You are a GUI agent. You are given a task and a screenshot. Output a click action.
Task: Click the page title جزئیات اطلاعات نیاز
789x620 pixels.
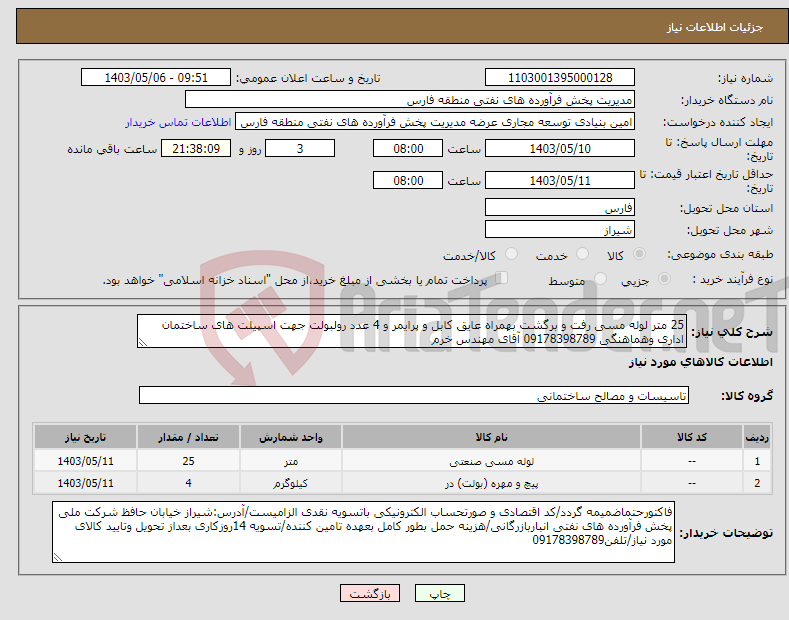point(715,27)
